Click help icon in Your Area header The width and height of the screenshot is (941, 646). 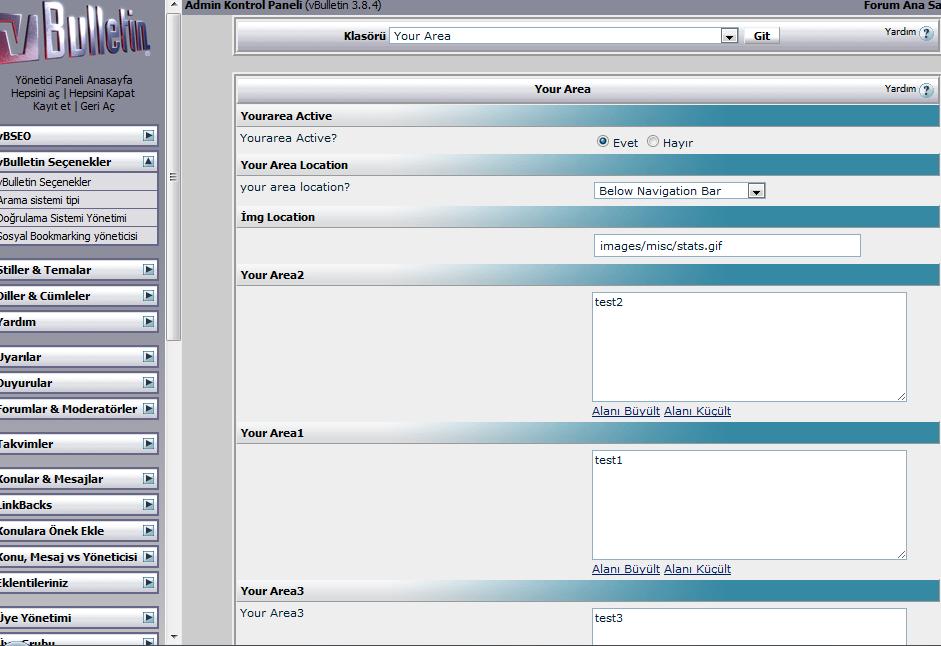point(926,90)
